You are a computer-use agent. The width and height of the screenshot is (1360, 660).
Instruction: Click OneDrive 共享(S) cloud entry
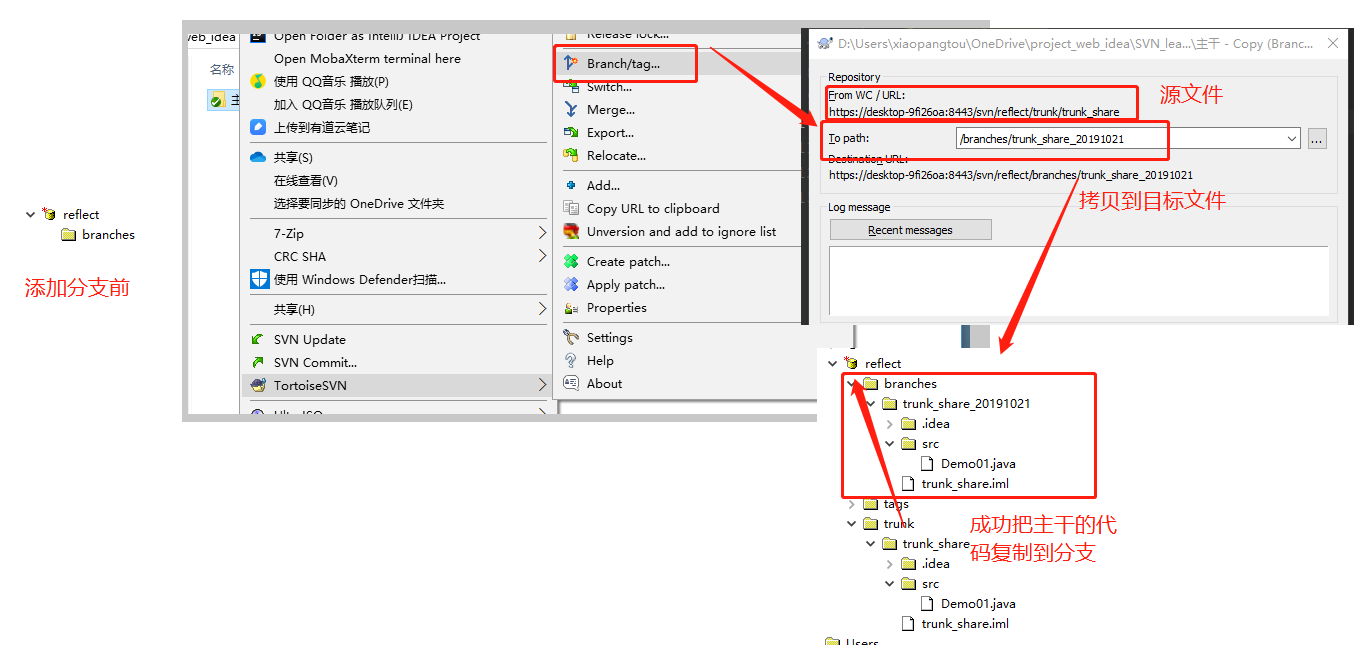(x=293, y=158)
